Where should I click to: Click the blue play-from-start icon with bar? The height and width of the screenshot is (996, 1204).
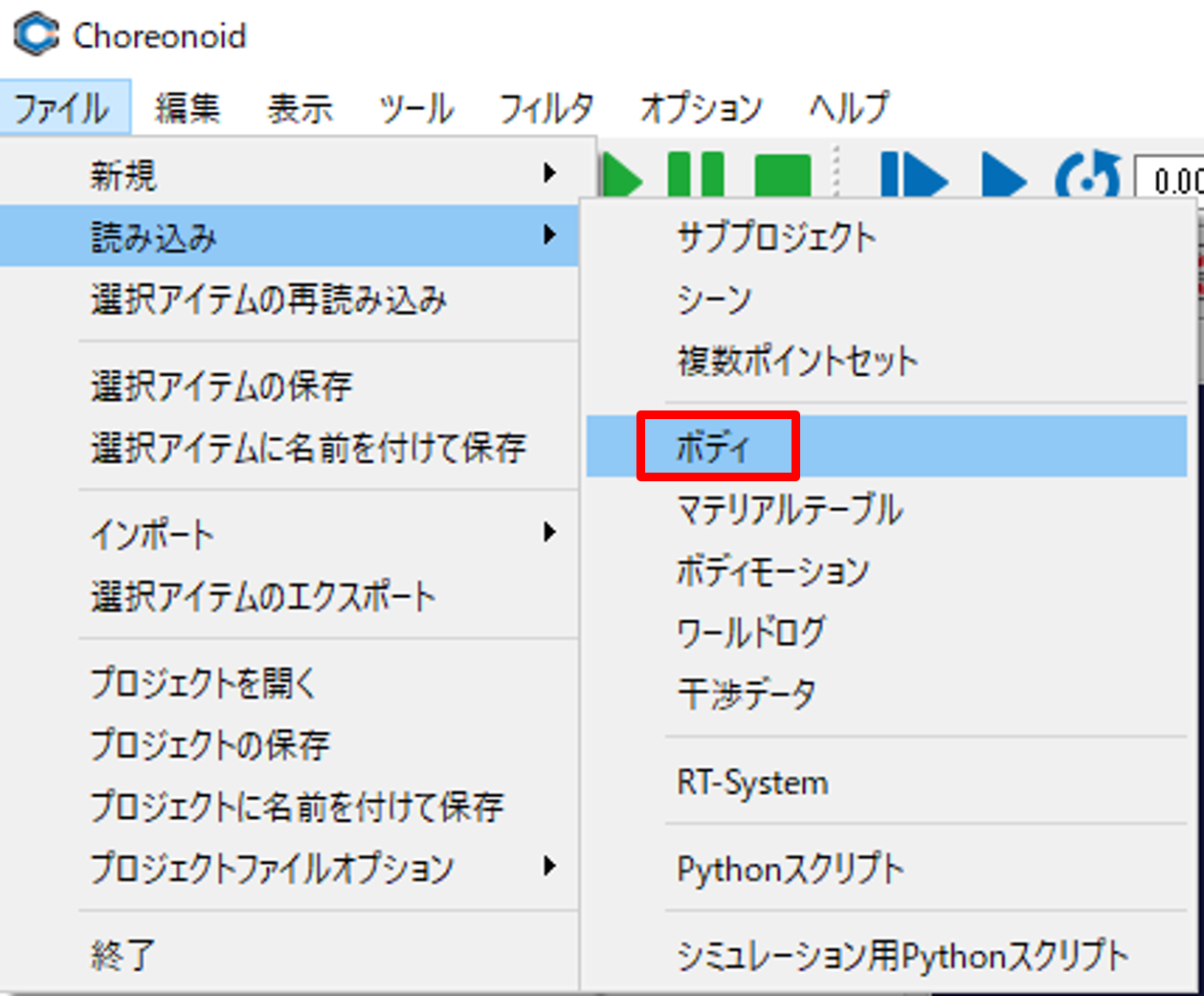click(913, 175)
